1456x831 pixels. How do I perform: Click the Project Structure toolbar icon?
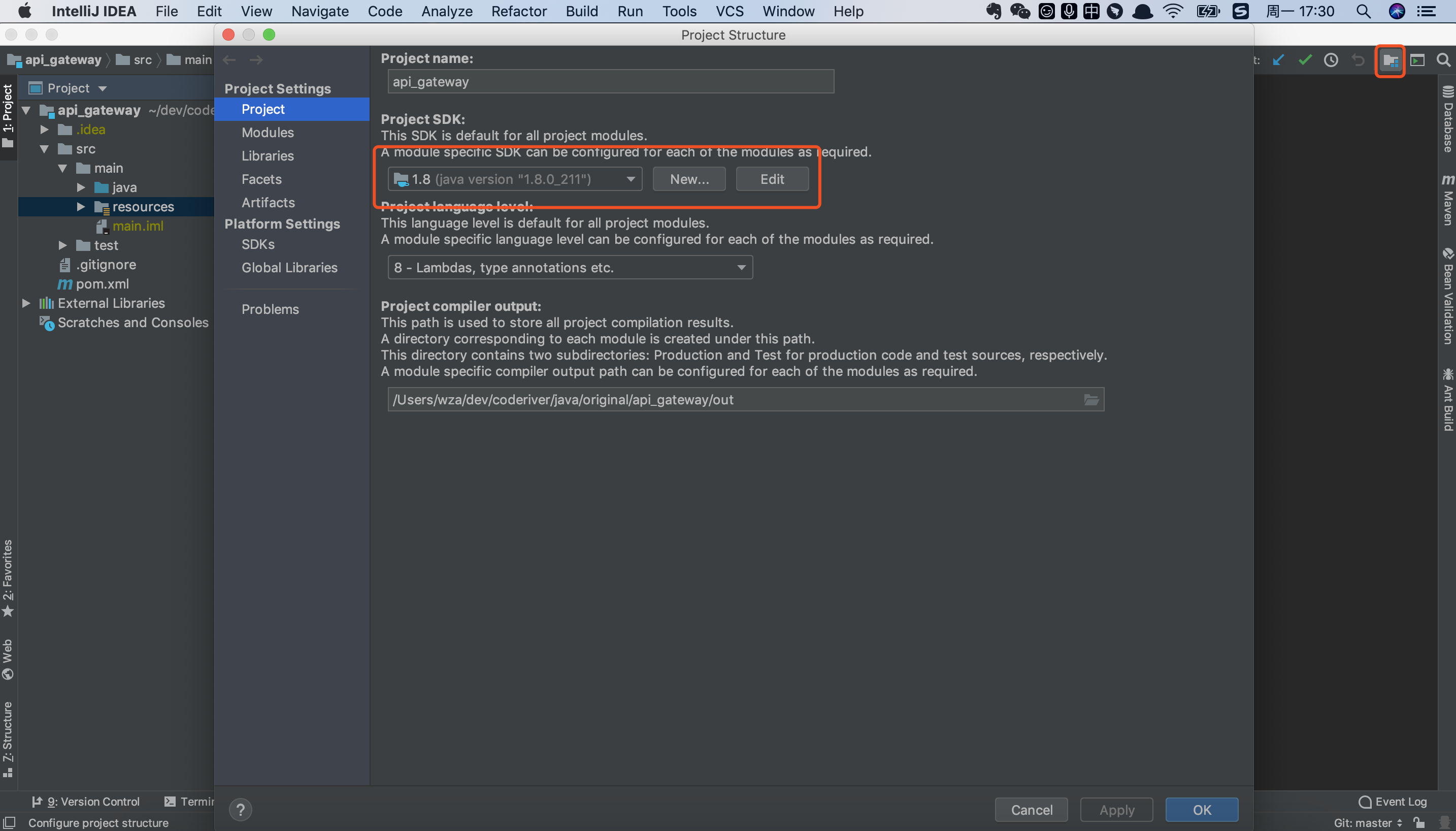click(x=1390, y=60)
